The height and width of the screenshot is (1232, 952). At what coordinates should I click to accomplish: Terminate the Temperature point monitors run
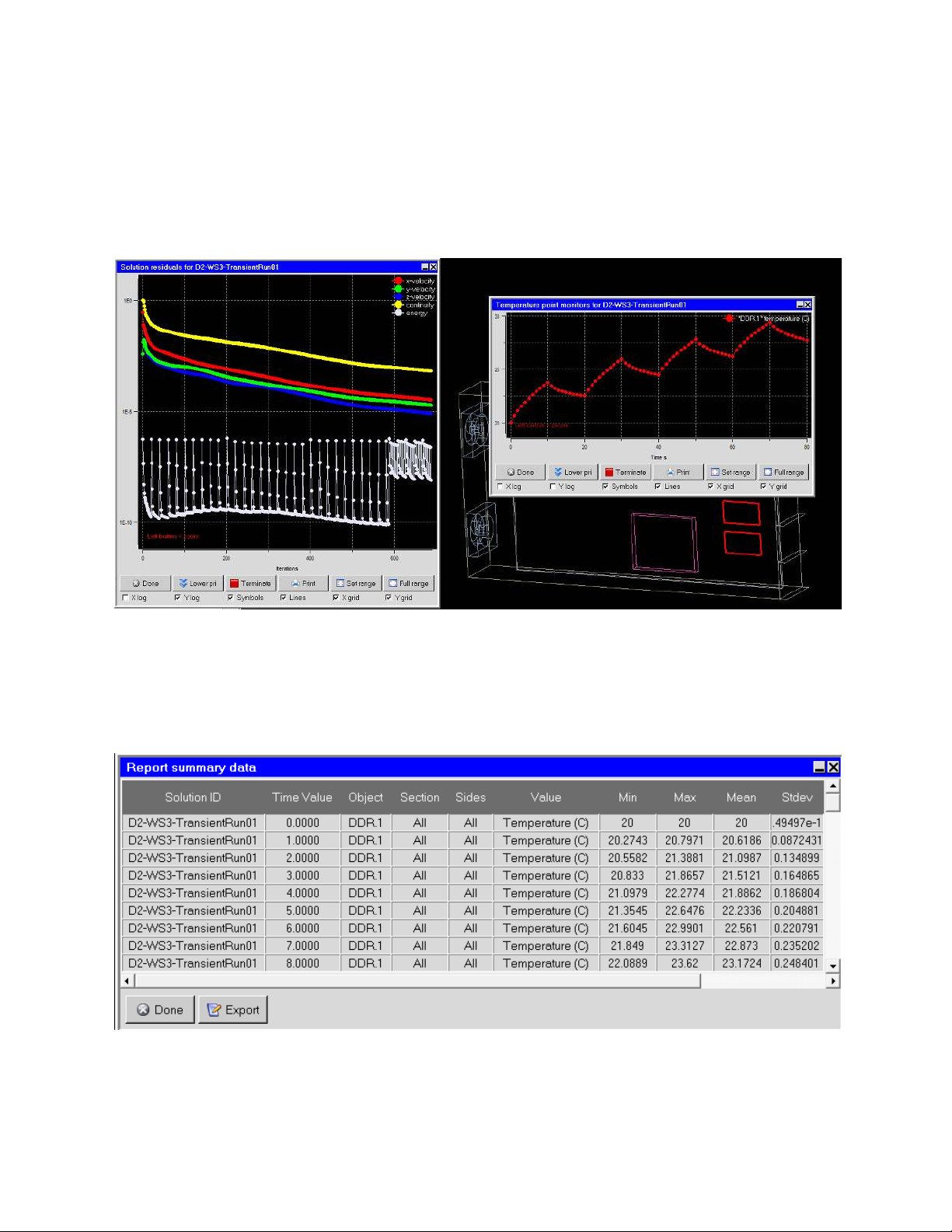click(x=625, y=472)
